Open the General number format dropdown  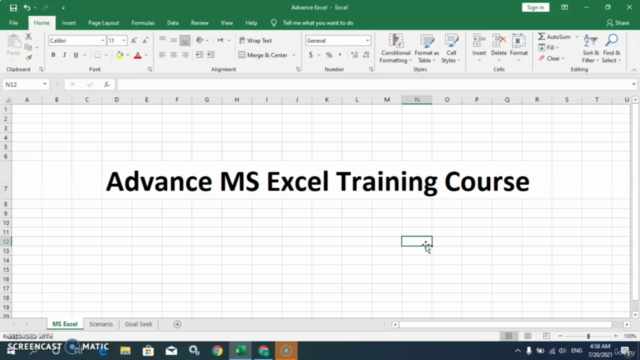coord(367,40)
